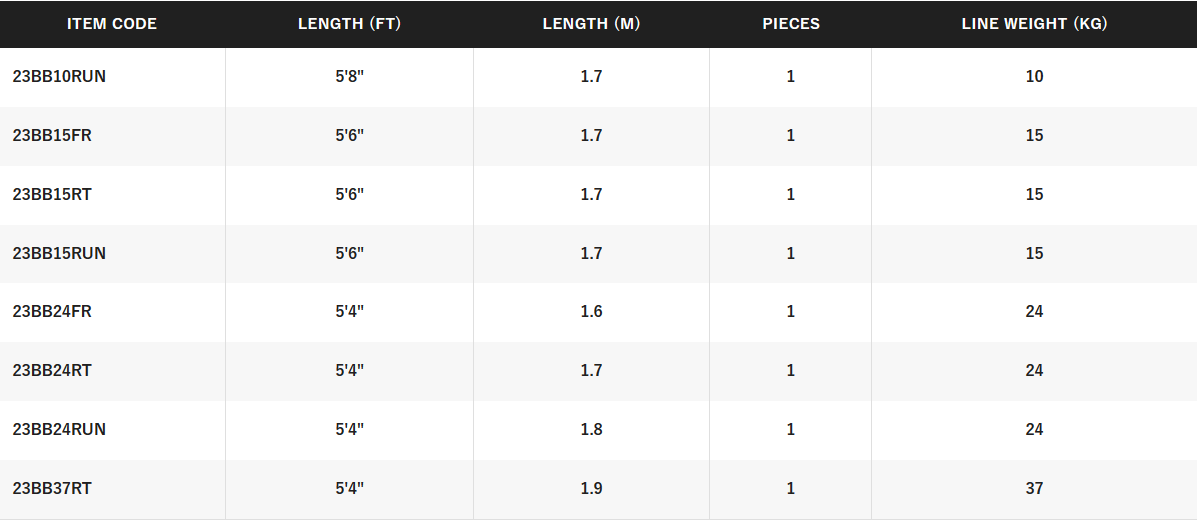This screenshot has height=521, width=1197.
Task: Click the 1.6 metre length value
Action: [591, 312]
